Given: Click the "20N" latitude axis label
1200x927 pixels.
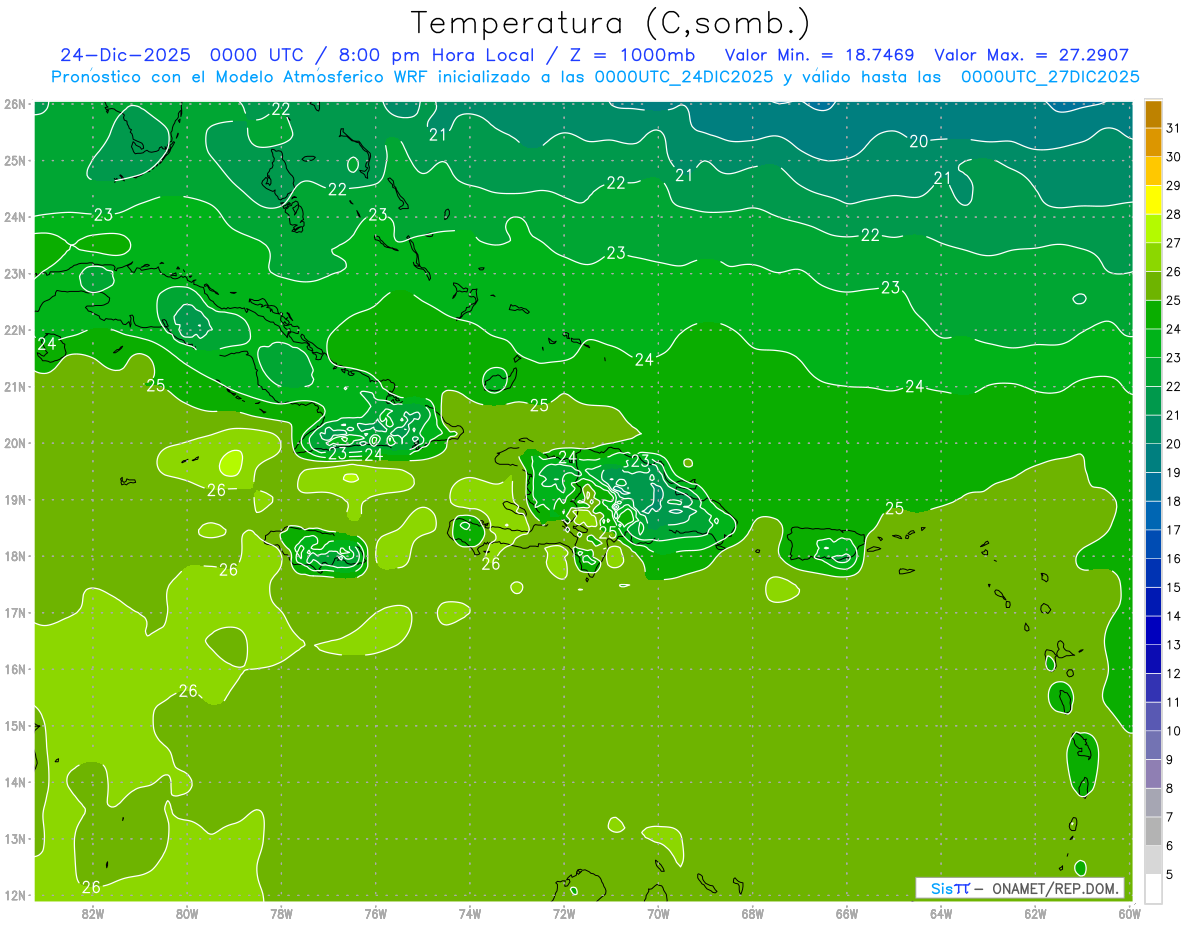Looking at the screenshot, I should click(x=14, y=443).
